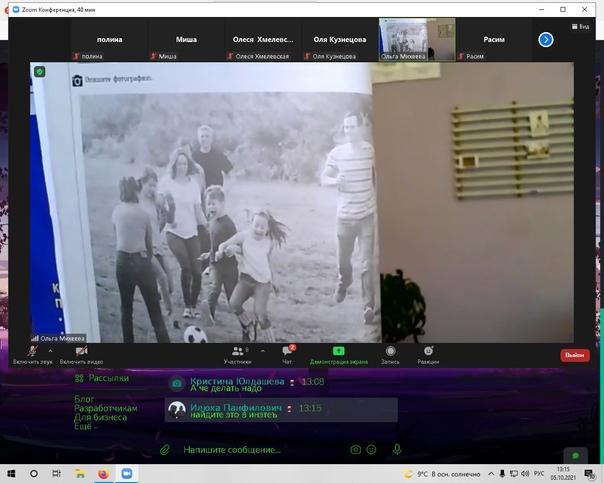Image resolution: width=604 pixels, height=483 pixels.
Task: Expand audio options arrow next to microphone
Action: [x=50, y=351]
